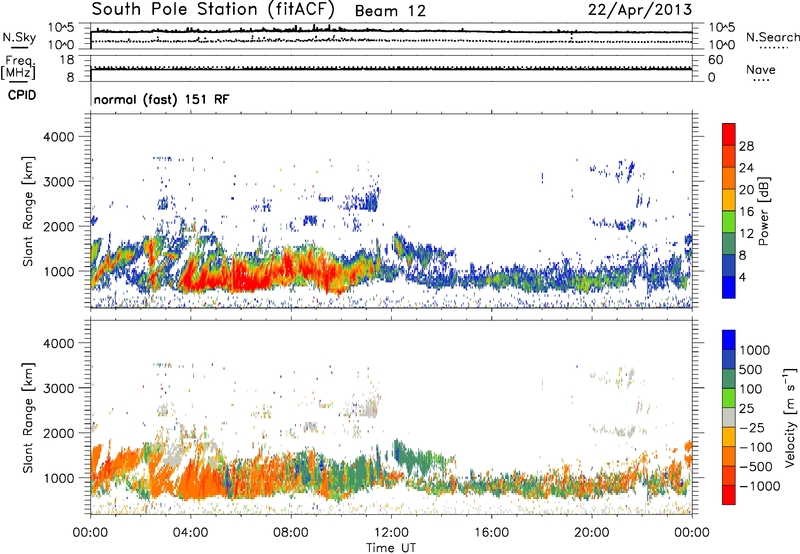
Task: Click the "25" label on velocity colorbar
Action: click(747, 408)
